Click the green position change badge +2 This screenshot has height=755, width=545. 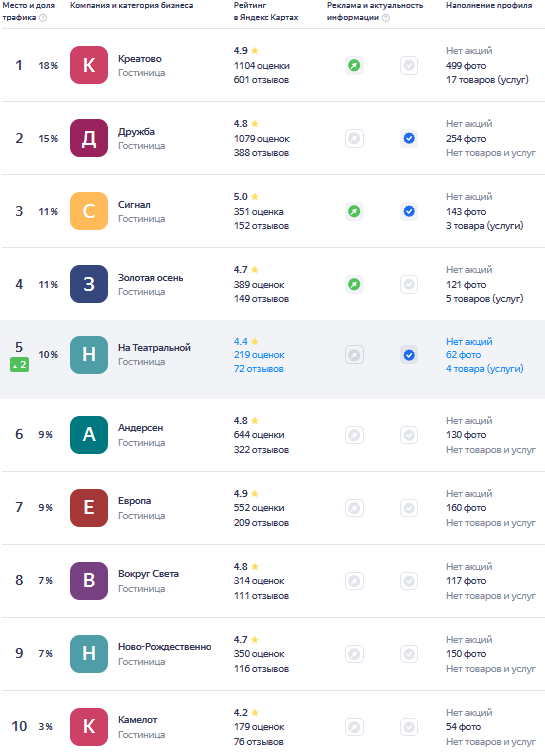(x=19, y=365)
